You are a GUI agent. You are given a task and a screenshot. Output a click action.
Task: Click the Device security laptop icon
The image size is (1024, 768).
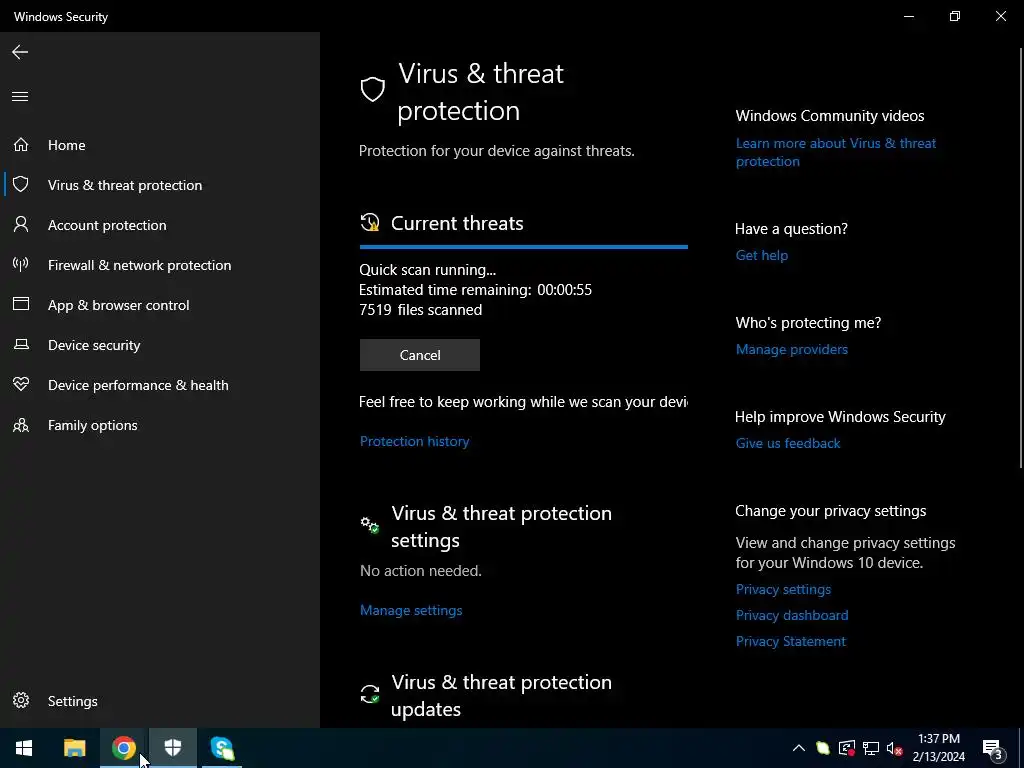pyautogui.click(x=21, y=344)
